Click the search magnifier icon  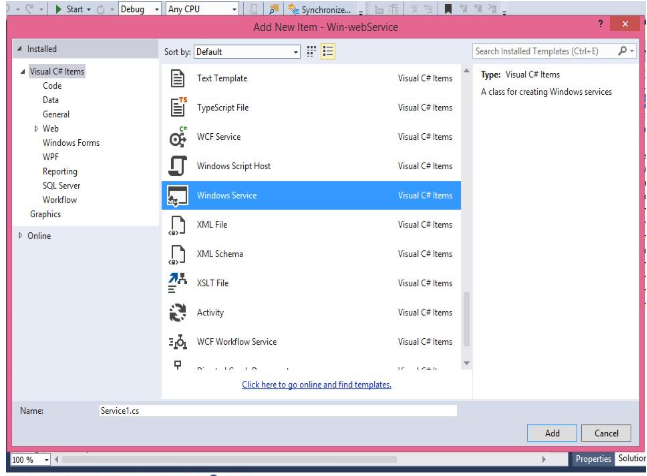point(622,50)
